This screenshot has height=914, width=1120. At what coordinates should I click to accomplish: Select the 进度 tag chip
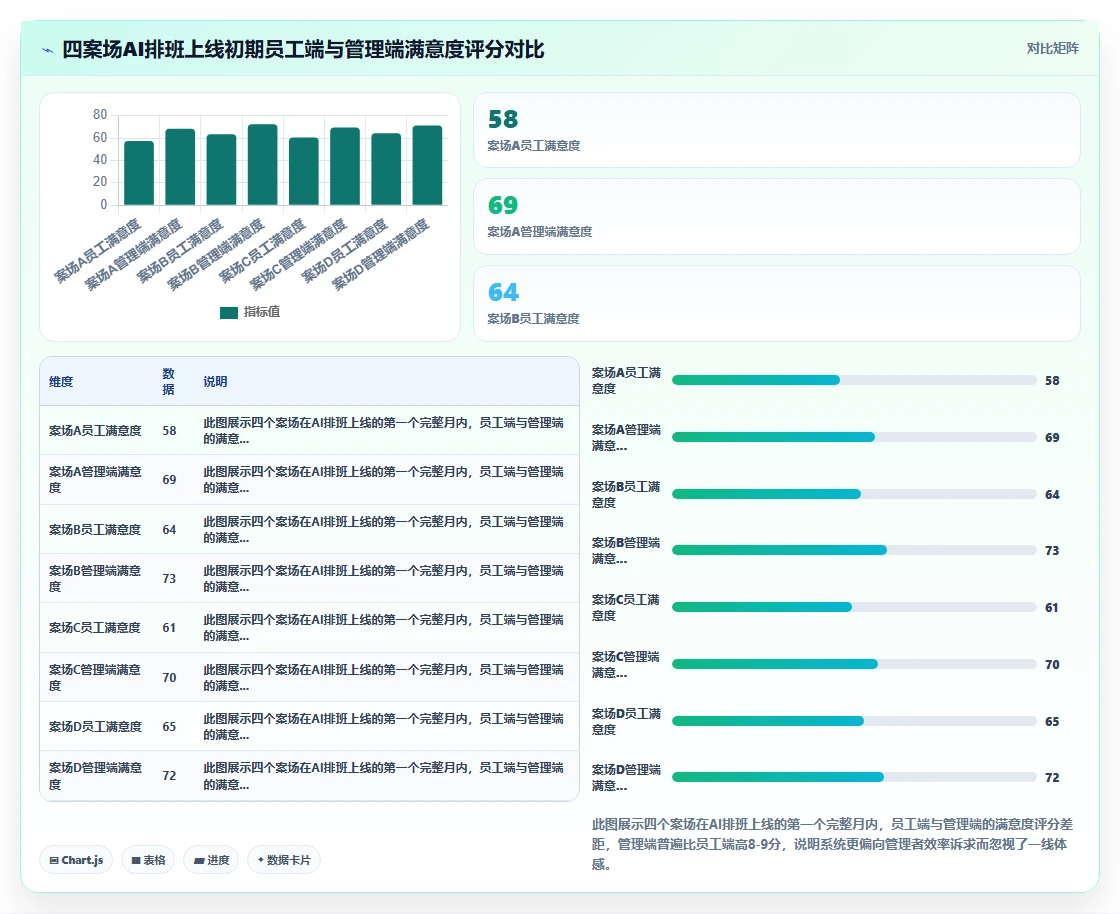(x=211, y=860)
